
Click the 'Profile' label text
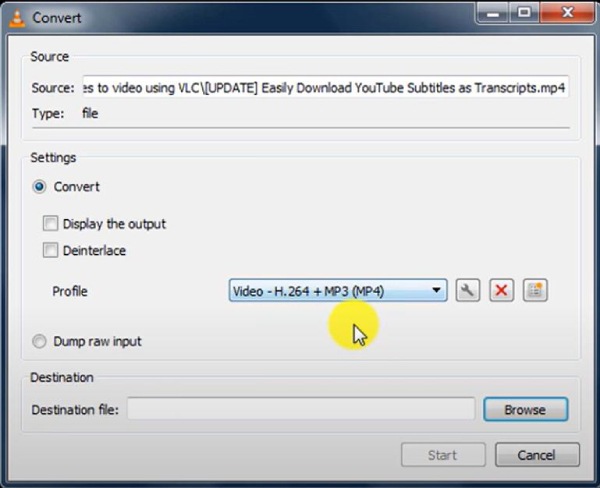pos(70,291)
